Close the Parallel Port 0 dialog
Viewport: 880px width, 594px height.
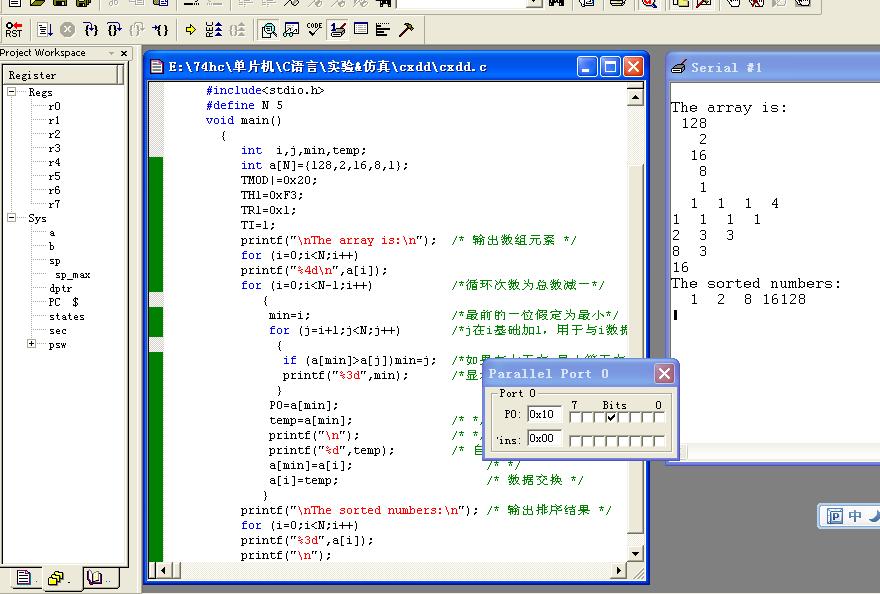664,373
